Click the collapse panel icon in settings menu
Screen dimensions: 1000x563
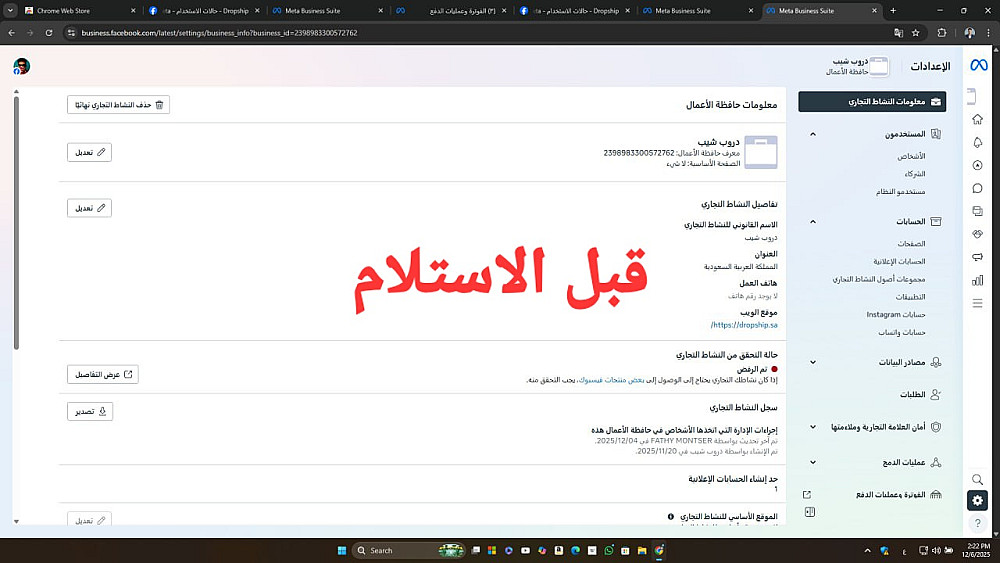click(809, 512)
